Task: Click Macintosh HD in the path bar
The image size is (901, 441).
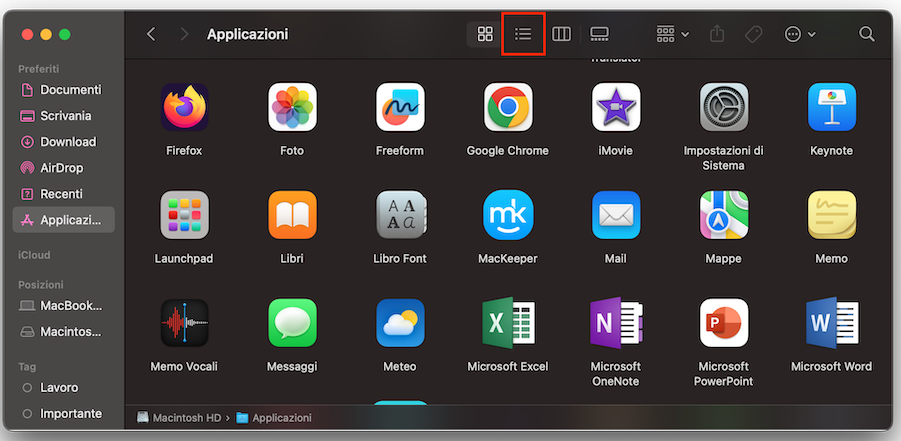Action: (x=179, y=418)
